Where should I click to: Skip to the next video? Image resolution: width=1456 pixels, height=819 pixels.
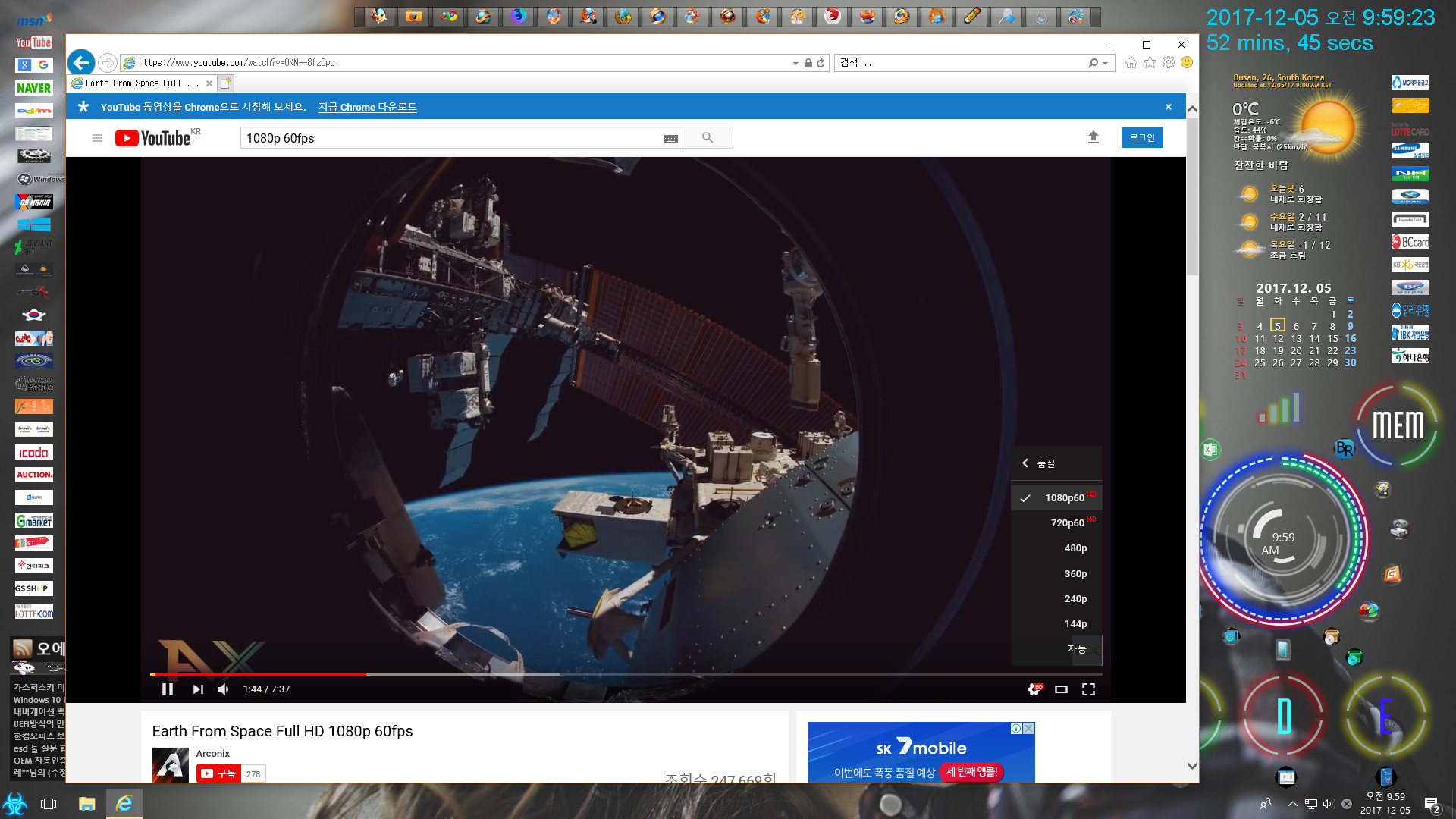(x=198, y=689)
